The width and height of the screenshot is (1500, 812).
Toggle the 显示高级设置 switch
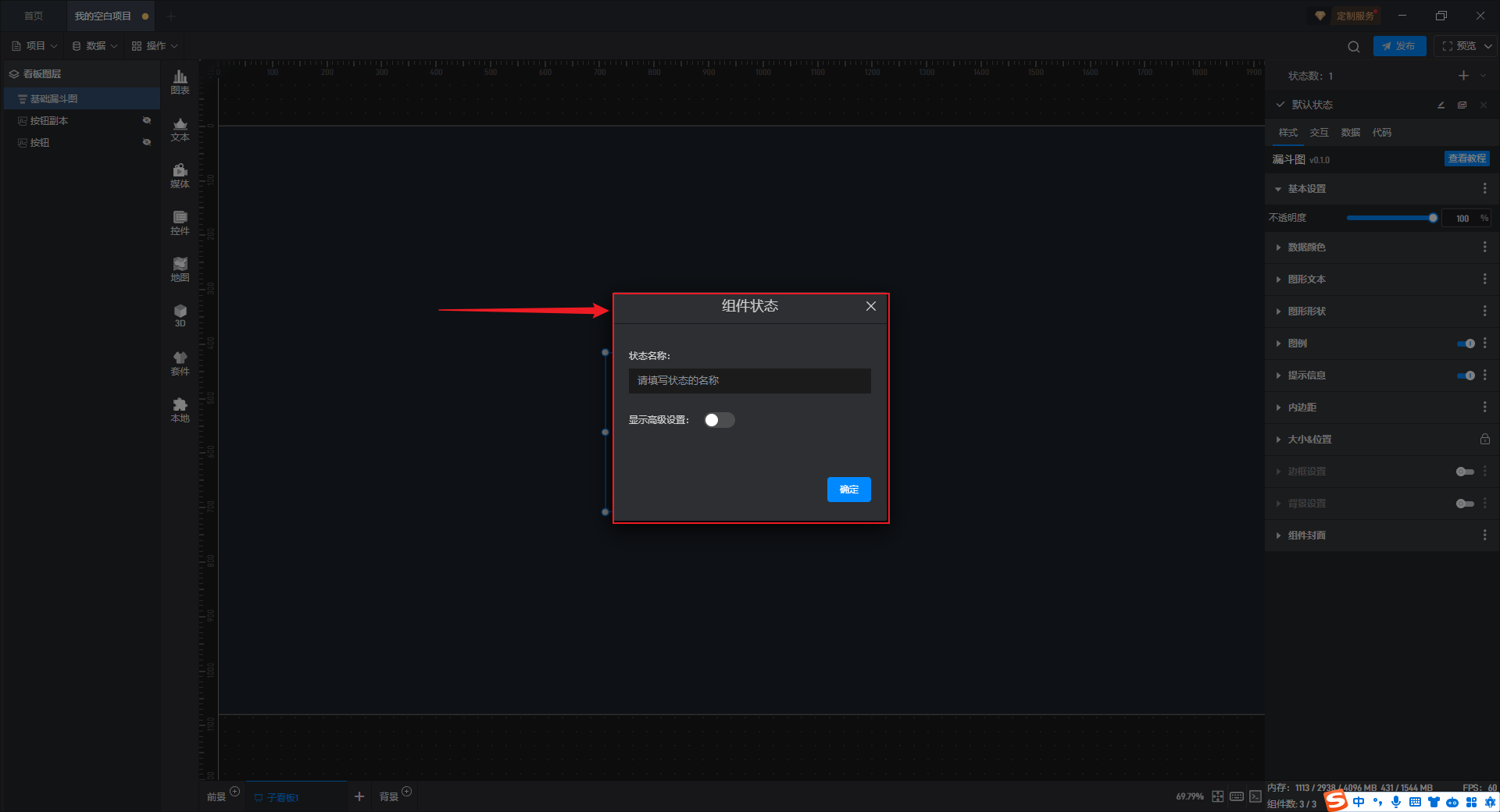719,420
